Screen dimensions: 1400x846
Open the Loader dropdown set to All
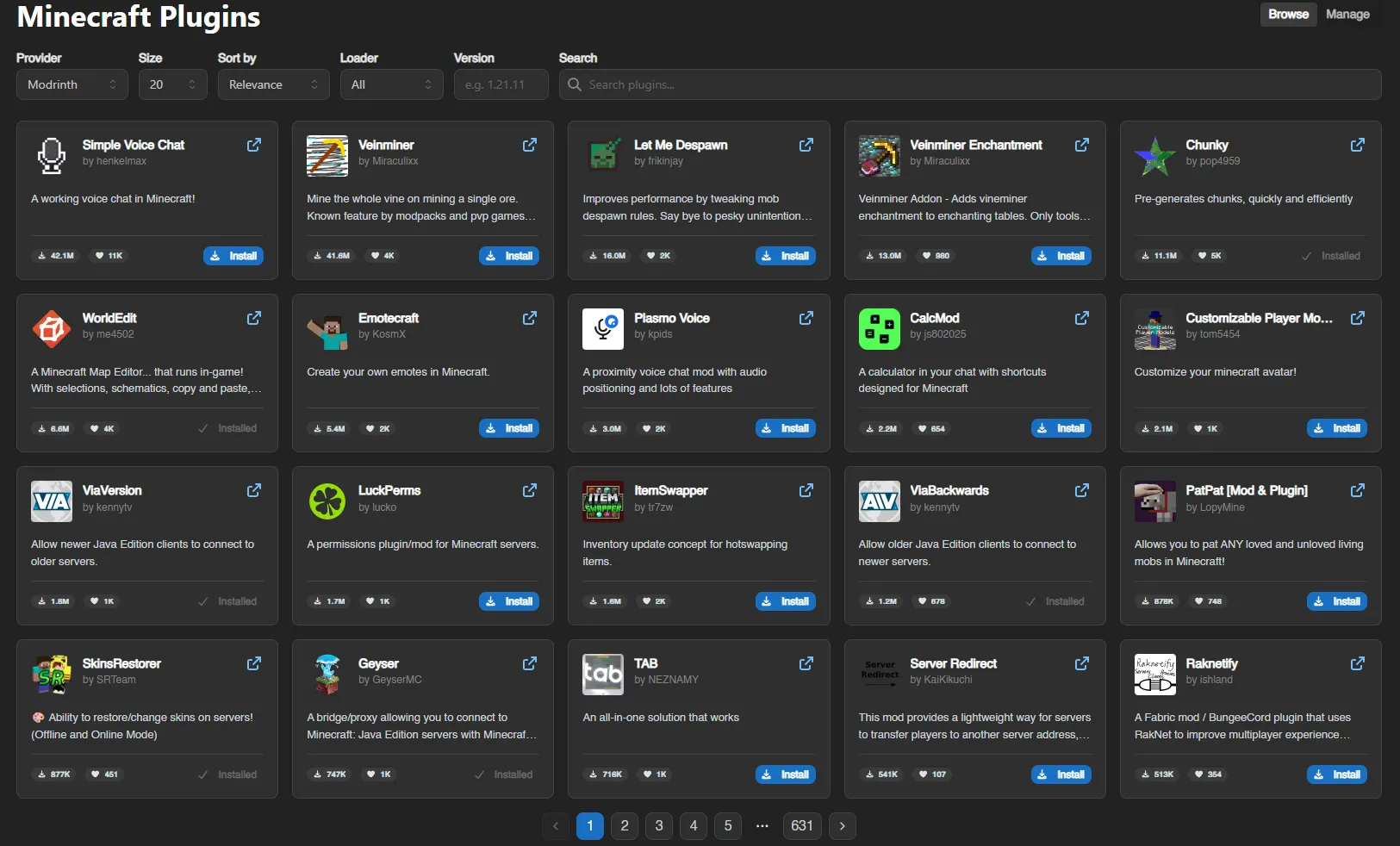(392, 84)
